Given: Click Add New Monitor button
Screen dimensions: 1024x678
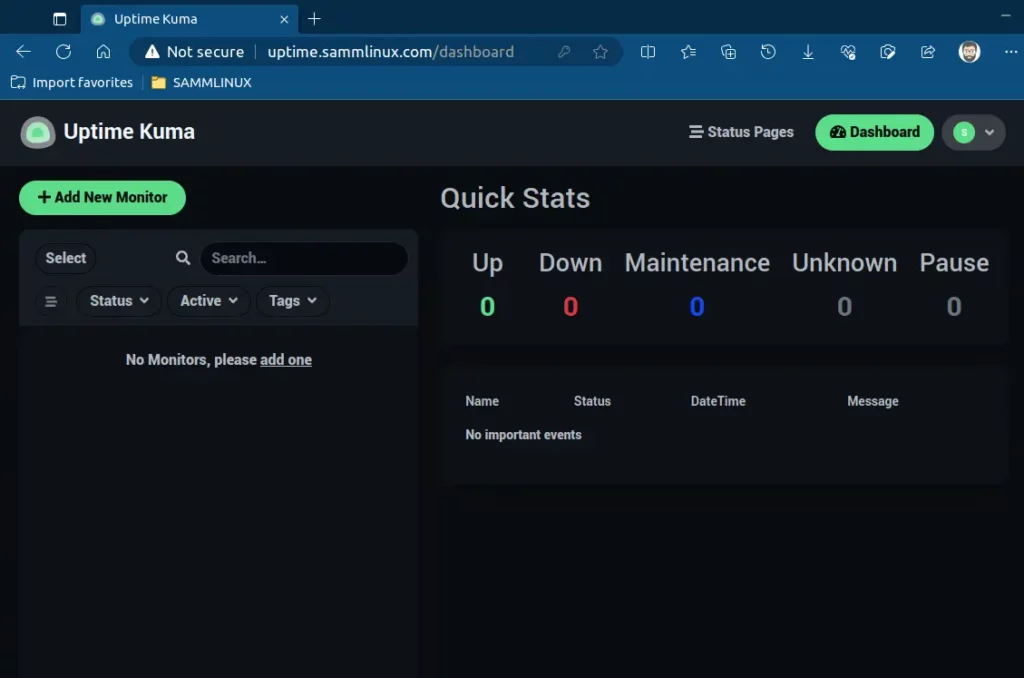Looking at the screenshot, I should 103,197.
